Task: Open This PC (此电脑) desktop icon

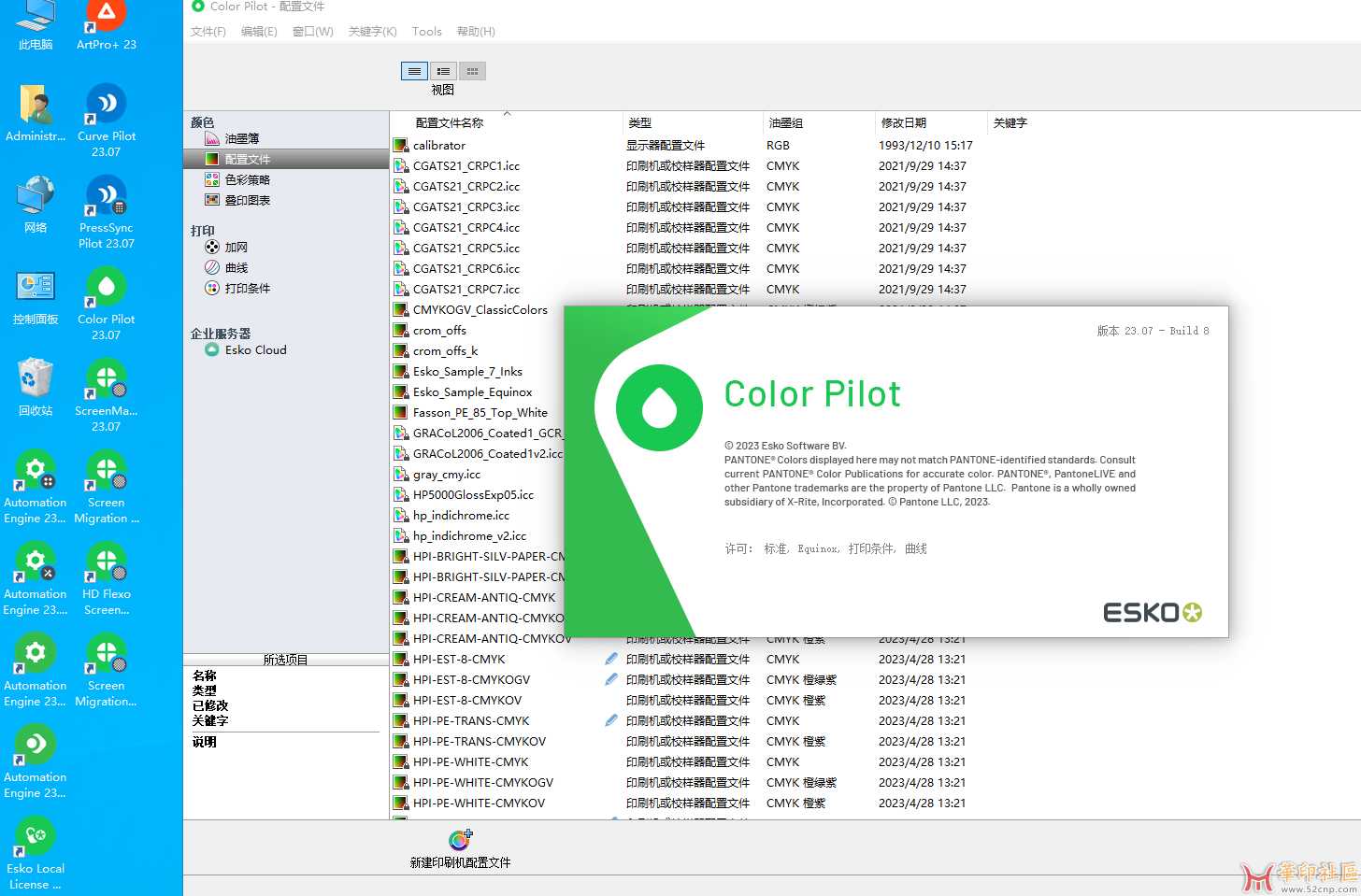Action: pos(36,26)
